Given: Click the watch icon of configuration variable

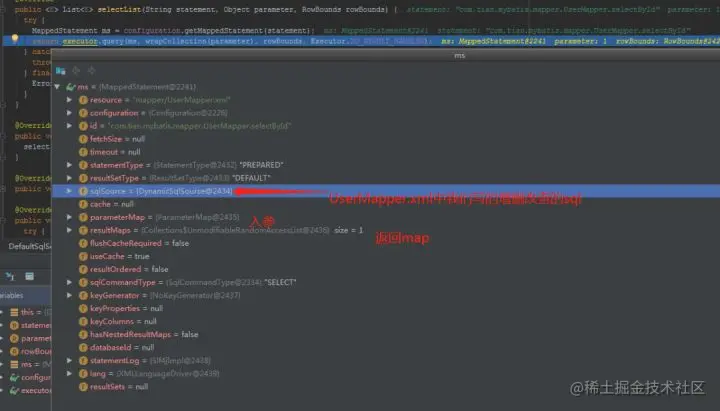Looking at the screenshot, I should [14, 377].
